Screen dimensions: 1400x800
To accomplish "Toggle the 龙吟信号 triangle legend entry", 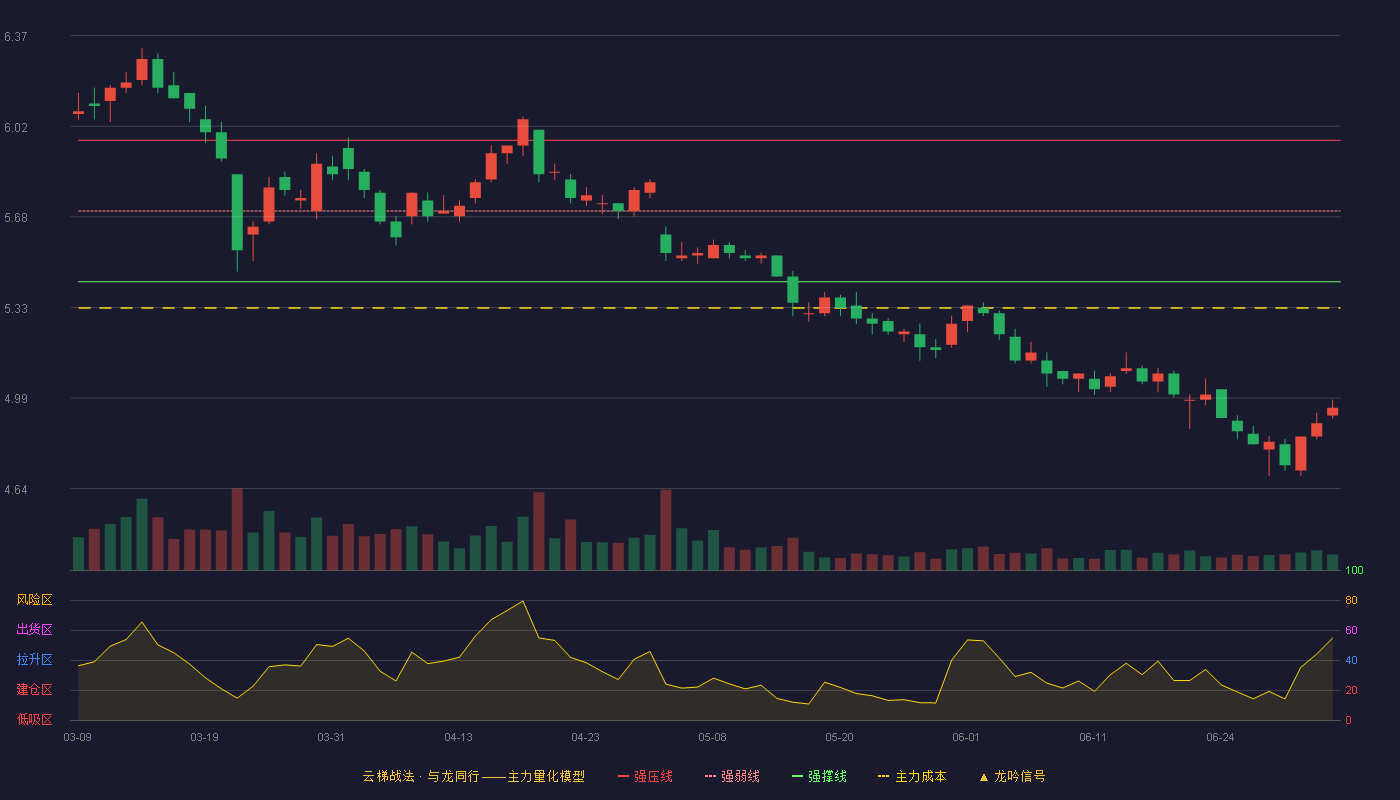I will 1011,776.
